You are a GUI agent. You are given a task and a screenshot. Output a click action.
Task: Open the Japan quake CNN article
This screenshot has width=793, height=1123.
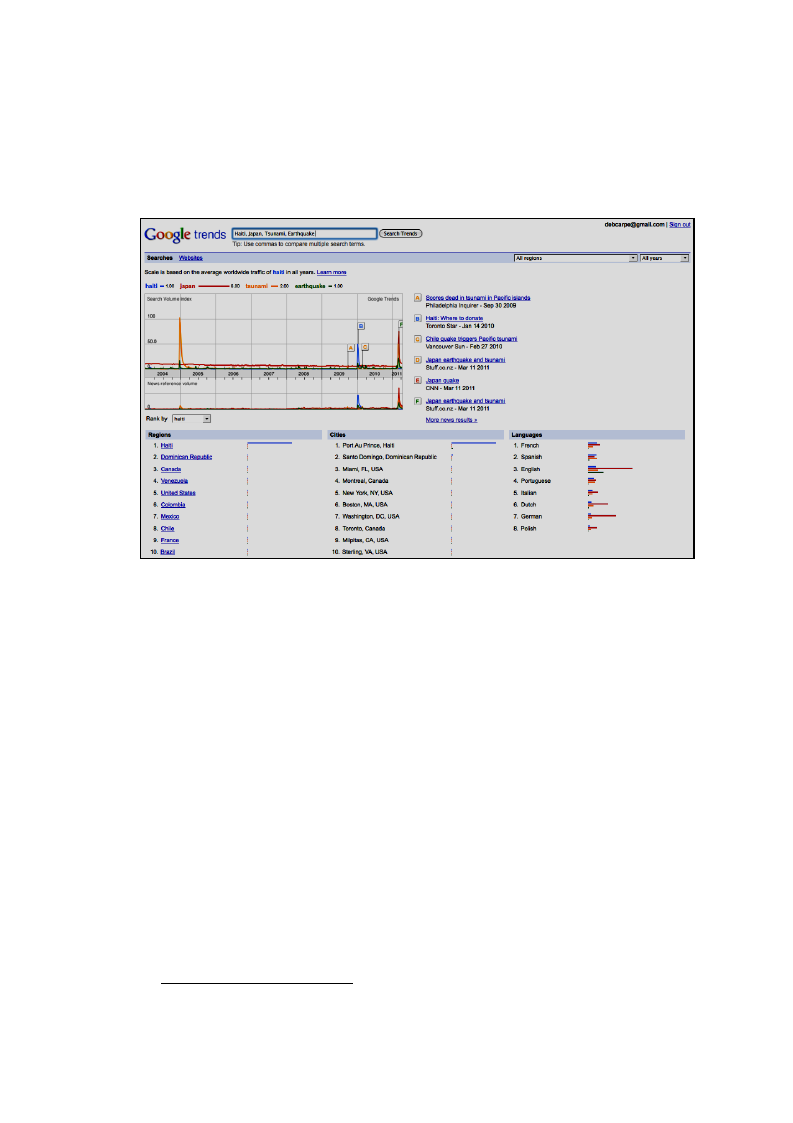coord(442,380)
